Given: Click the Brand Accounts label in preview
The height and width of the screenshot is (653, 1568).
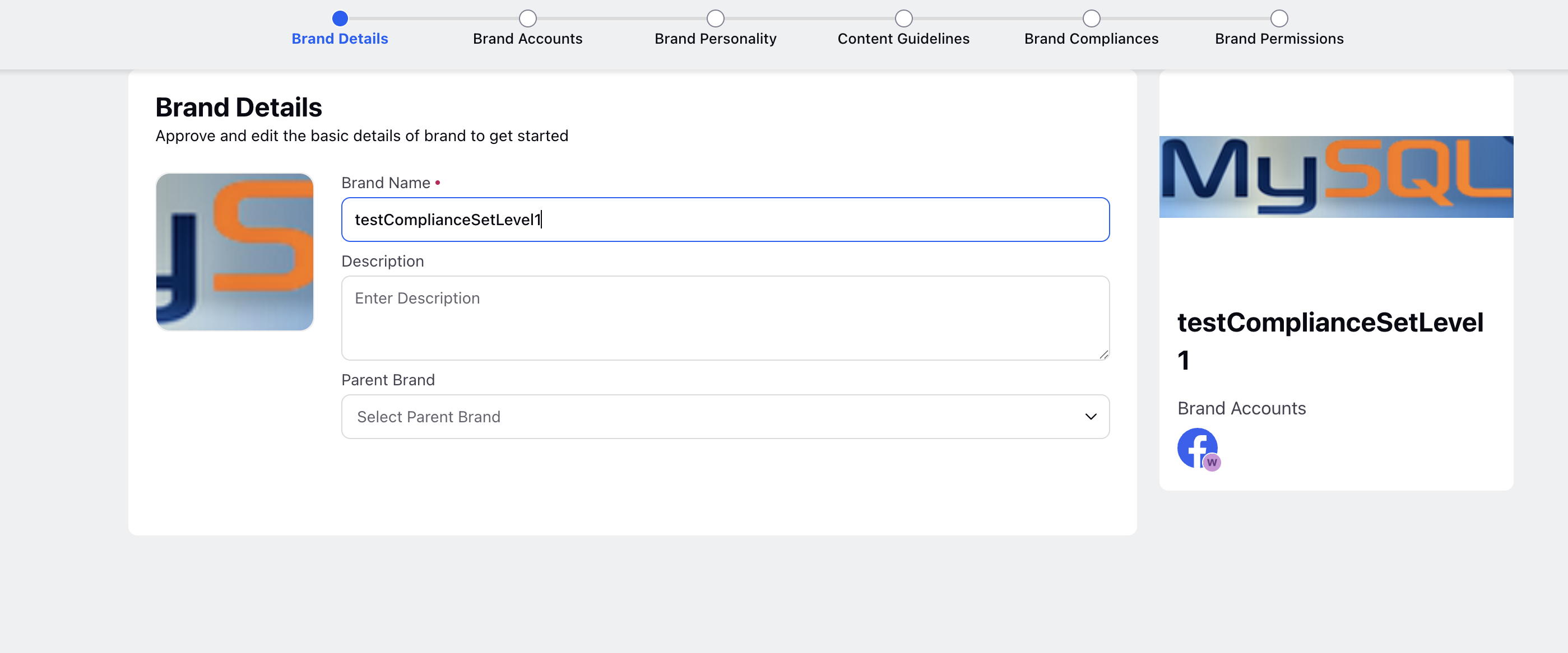Looking at the screenshot, I should tap(1241, 408).
